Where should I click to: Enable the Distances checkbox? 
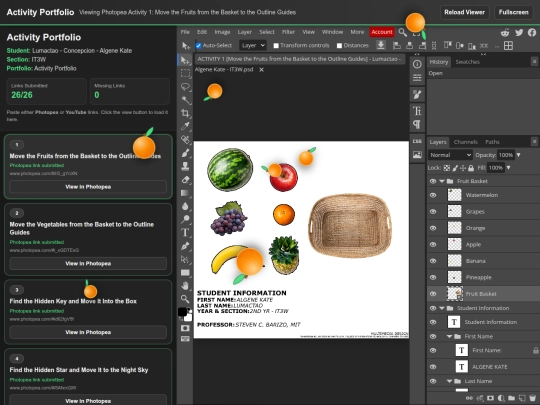(339, 45)
